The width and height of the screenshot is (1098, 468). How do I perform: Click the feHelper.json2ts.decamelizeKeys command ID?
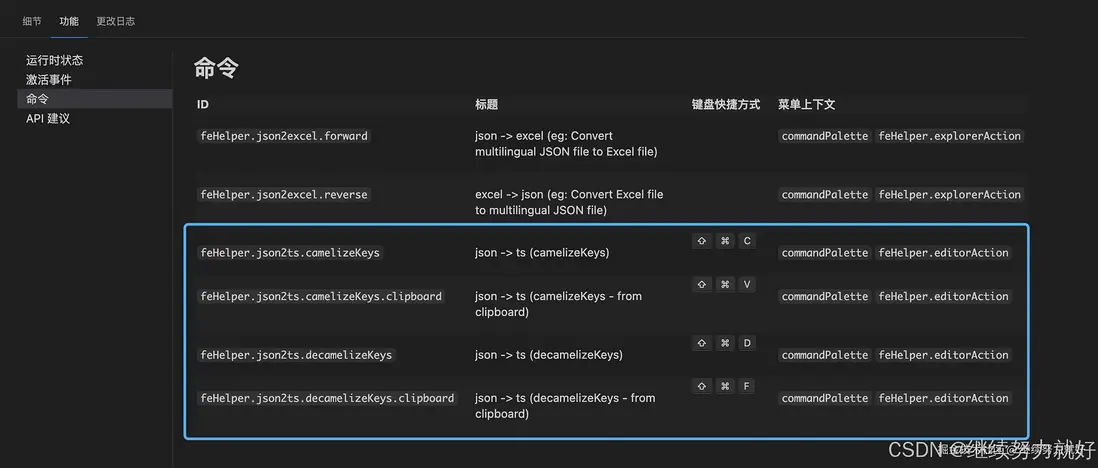coord(296,355)
